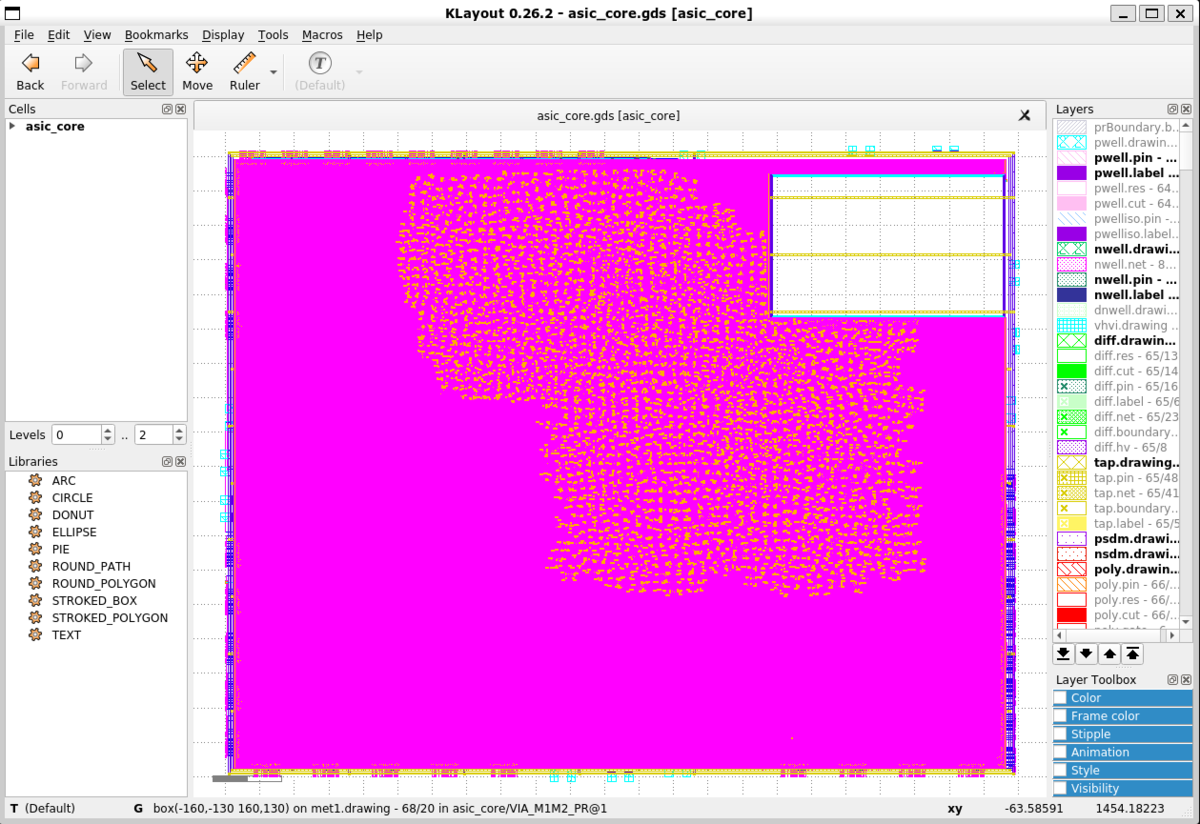Select the ARC library item icon

click(35, 480)
